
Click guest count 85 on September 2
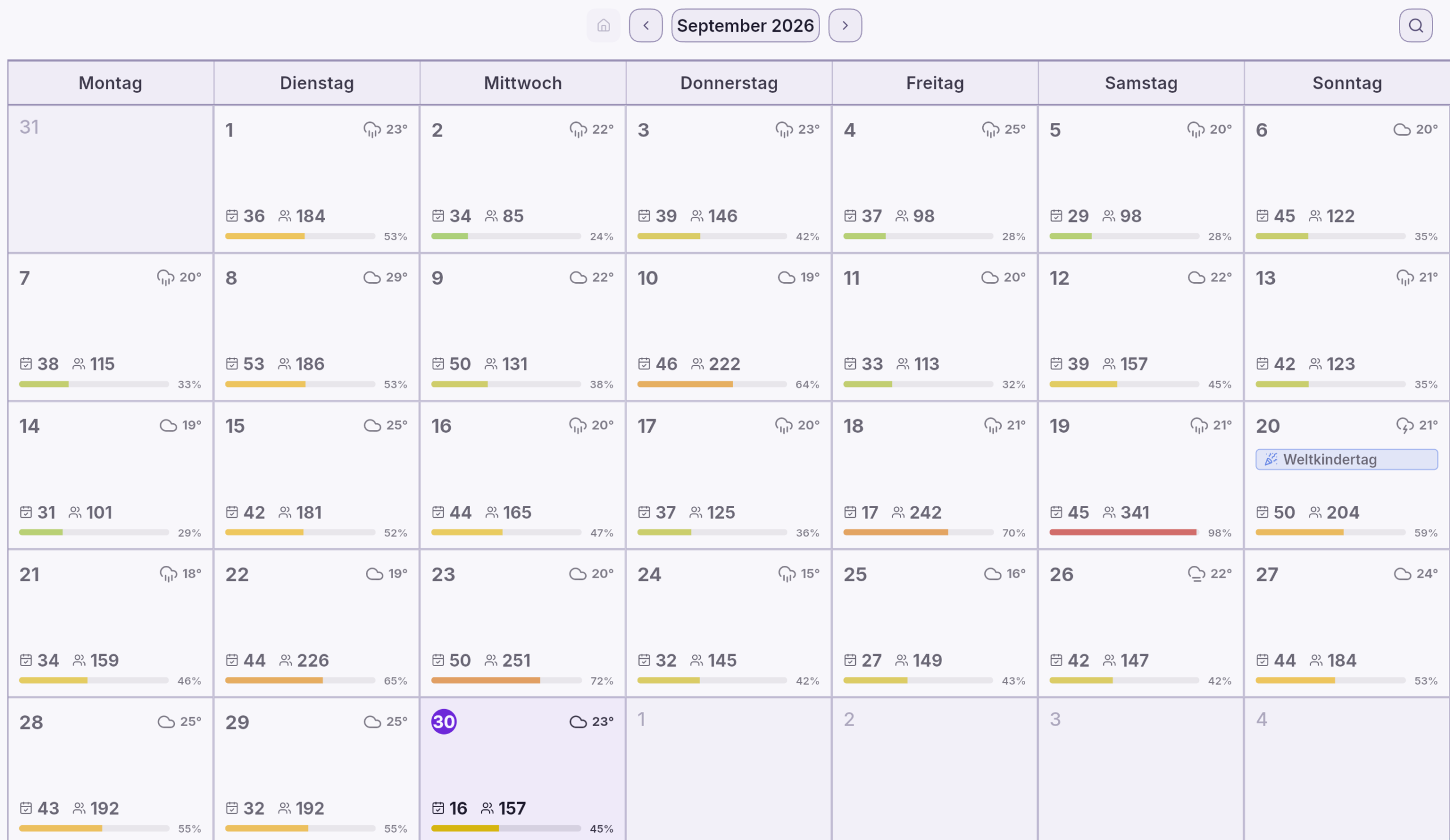513,216
